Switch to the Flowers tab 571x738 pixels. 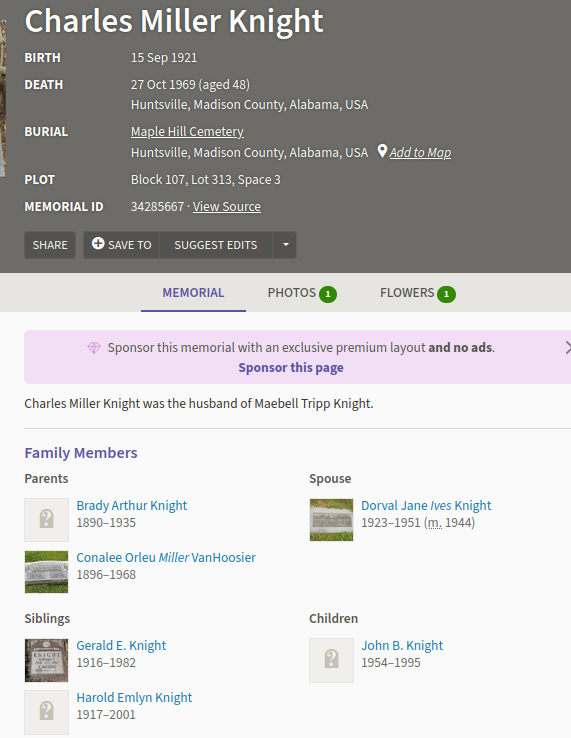coord(418,293)
